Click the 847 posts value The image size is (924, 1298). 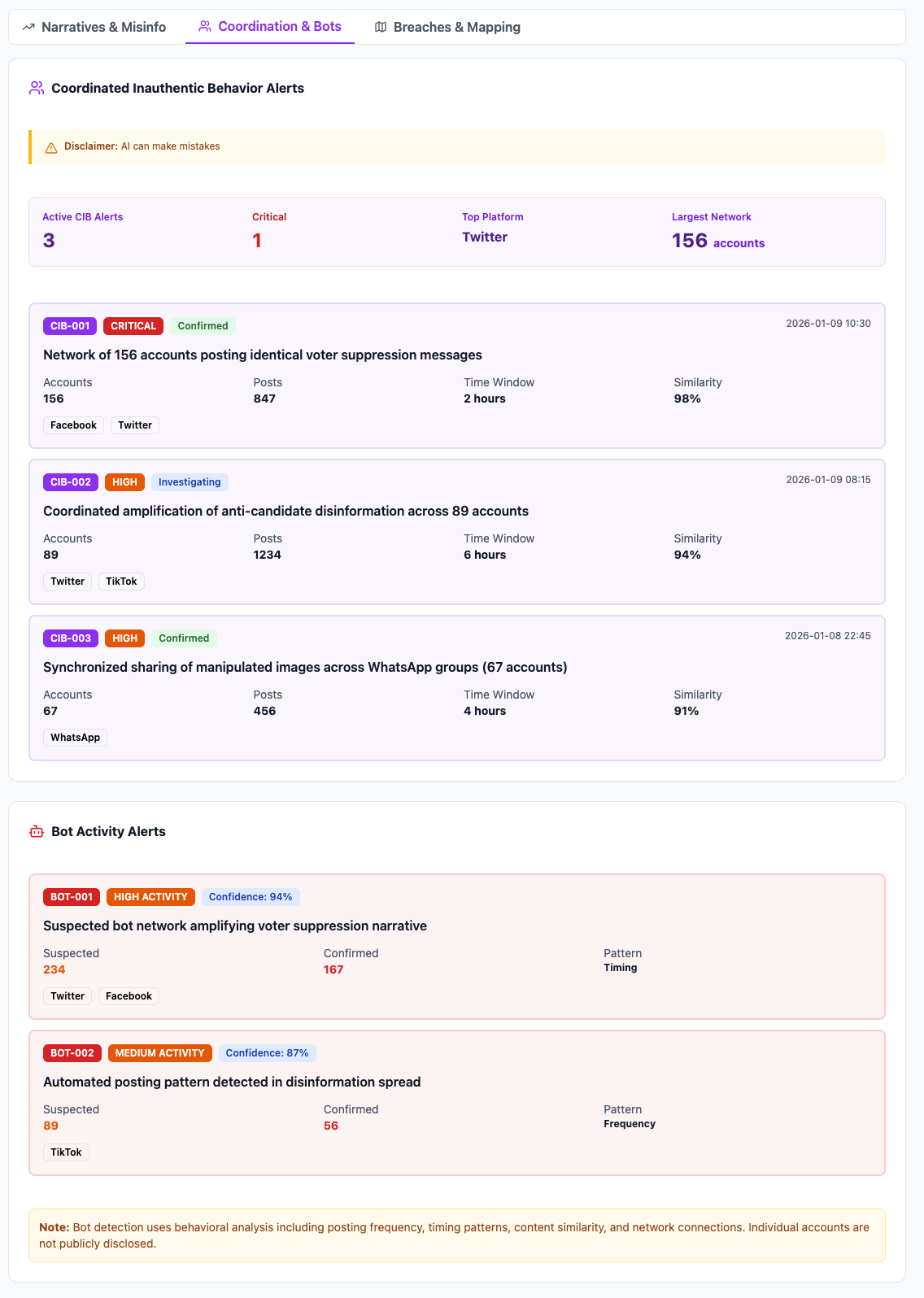tap(264, 399)
